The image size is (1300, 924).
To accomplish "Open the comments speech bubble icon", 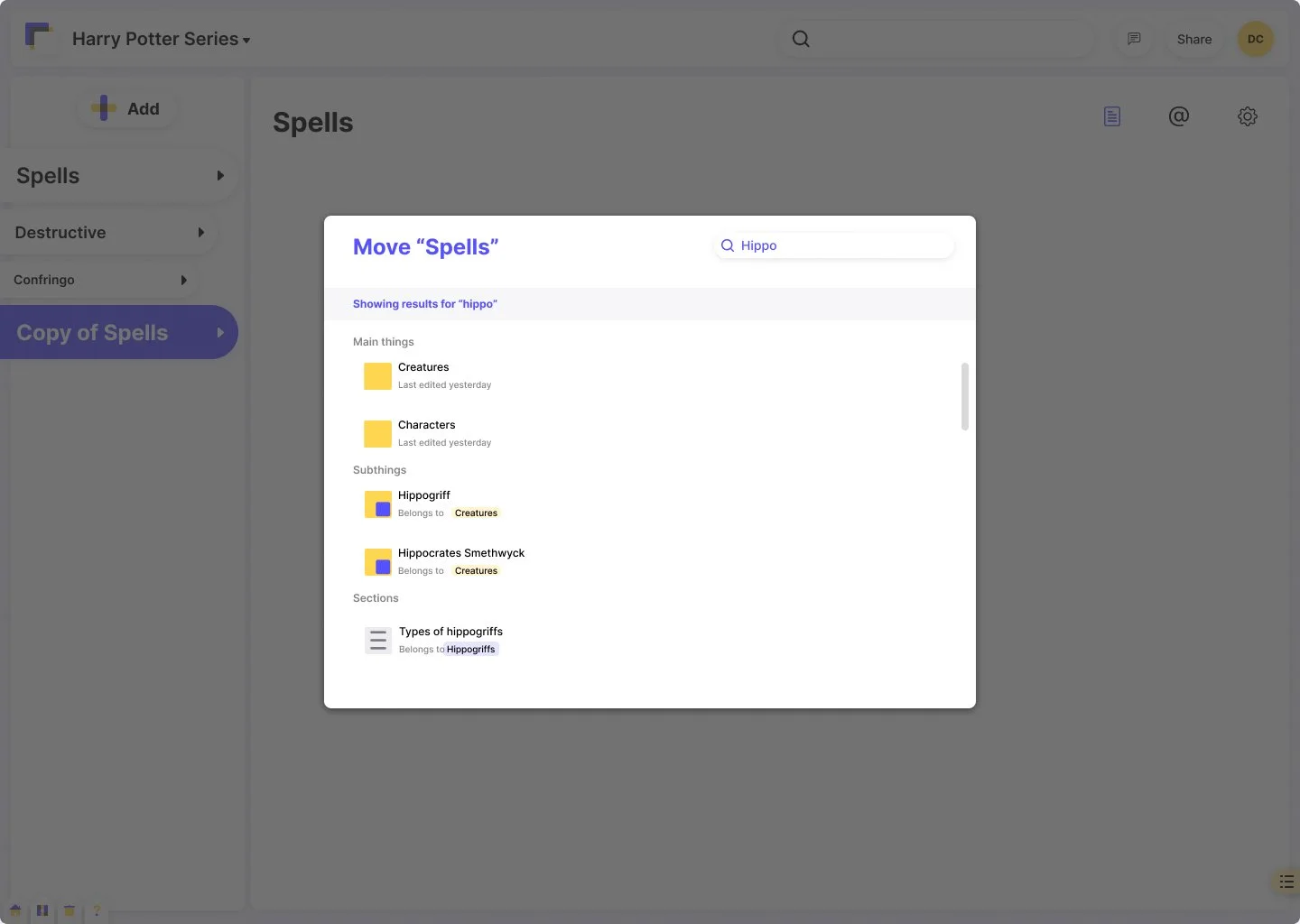I will pyautogui.click(x=1134, y=39).
